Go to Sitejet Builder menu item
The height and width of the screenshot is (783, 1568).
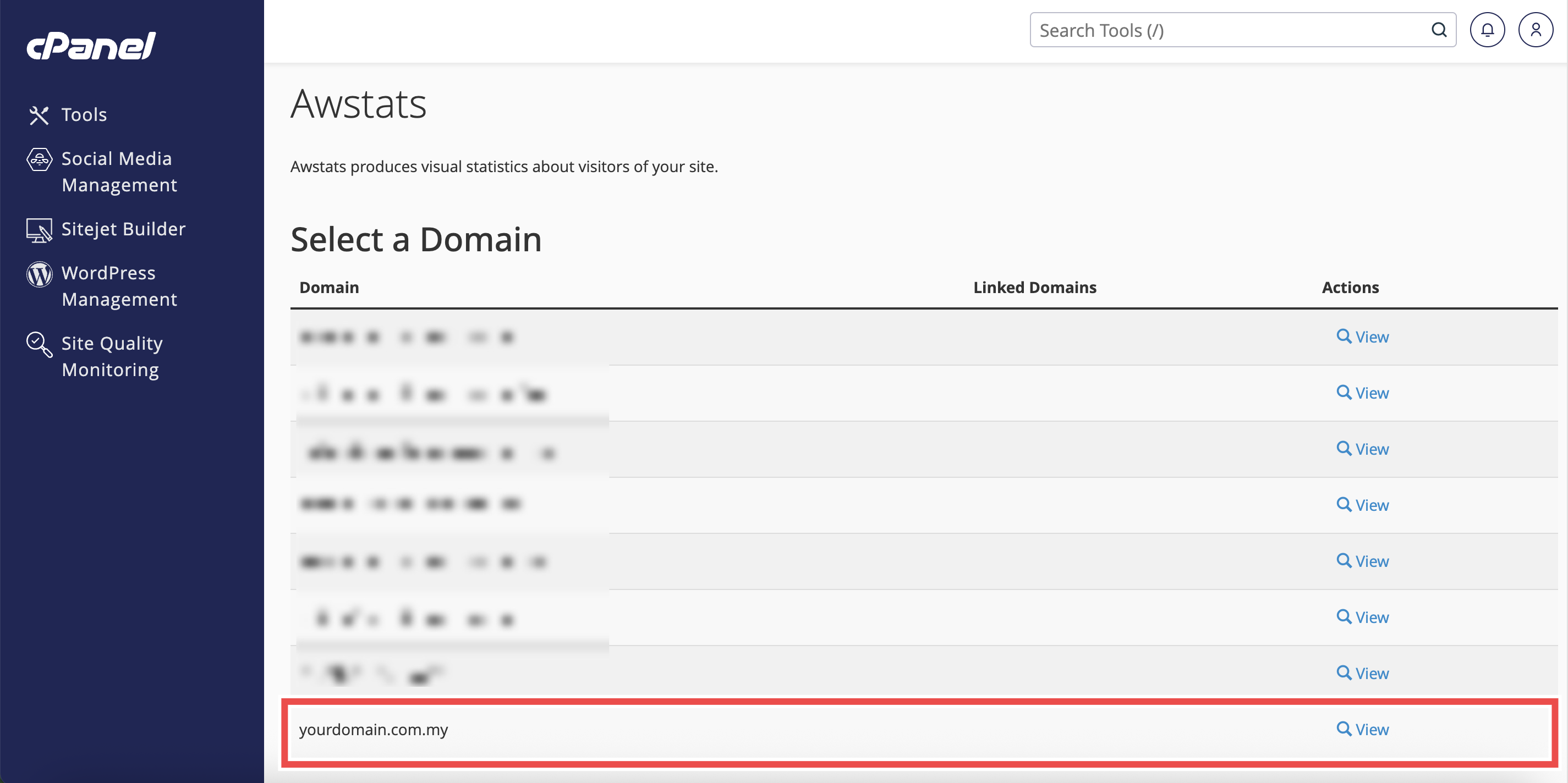click(x=123, y=229)
